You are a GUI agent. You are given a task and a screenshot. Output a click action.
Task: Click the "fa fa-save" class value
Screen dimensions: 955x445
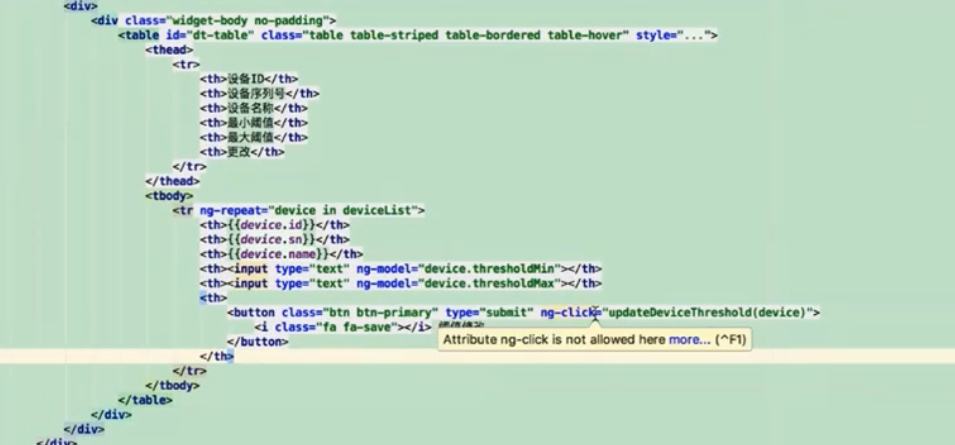pyautogui.click(x=356, y=328)
